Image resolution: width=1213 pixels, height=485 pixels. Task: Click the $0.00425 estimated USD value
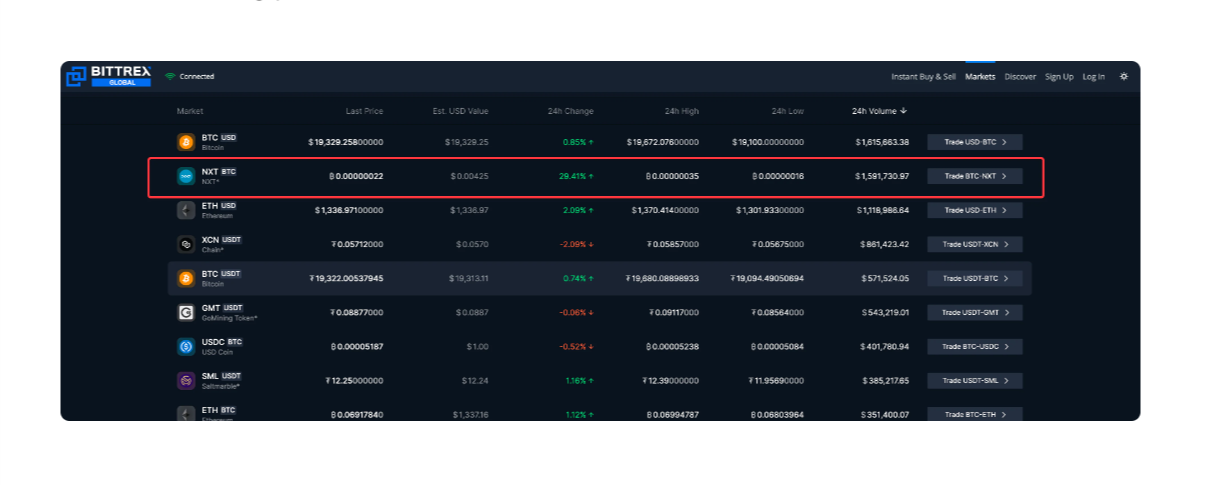pos(469,176)
